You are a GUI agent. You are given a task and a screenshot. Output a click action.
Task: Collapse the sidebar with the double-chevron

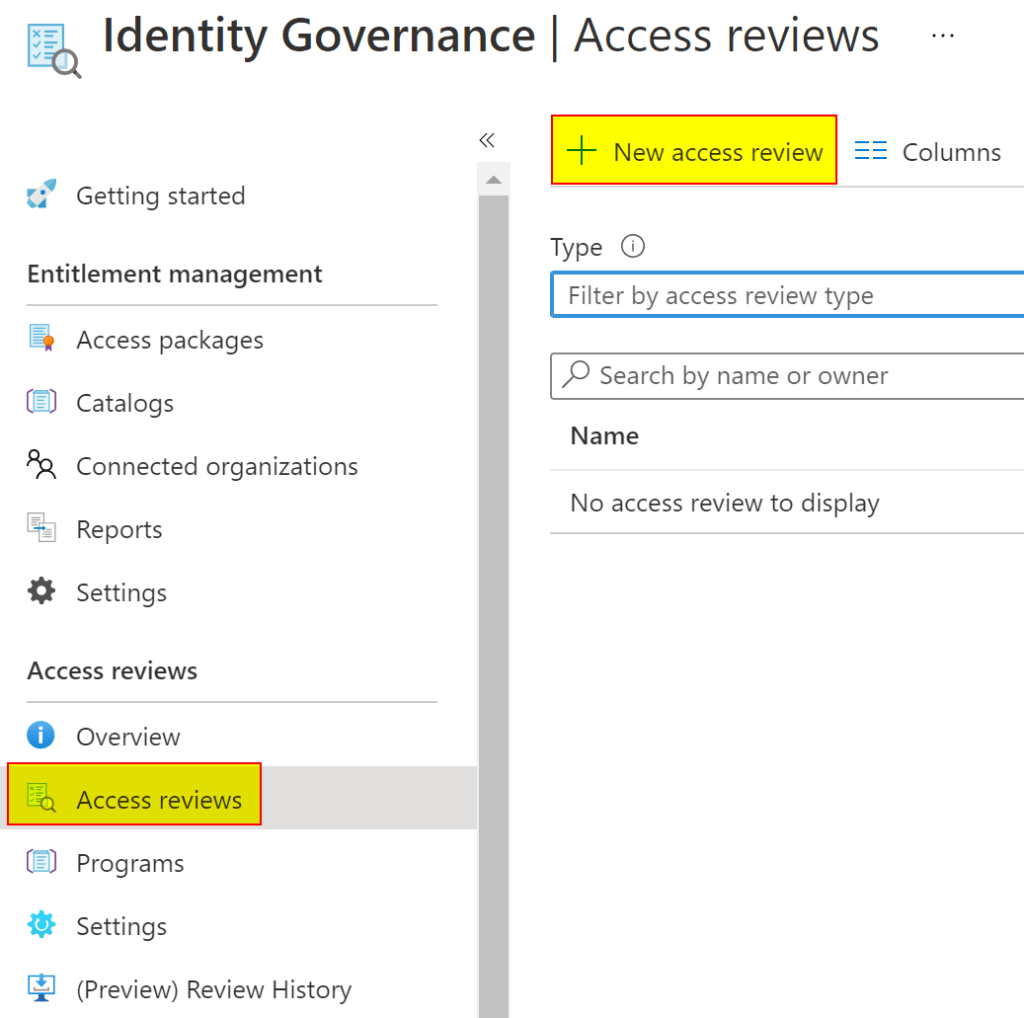pyautogui.click(x=487, y=140)
